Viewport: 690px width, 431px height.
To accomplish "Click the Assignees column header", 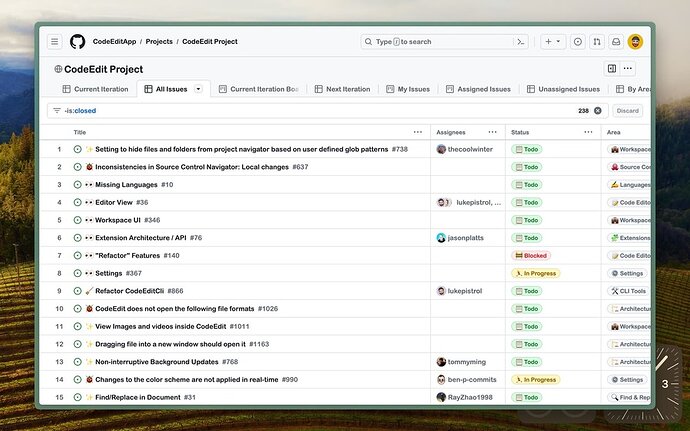I will 451,132.
